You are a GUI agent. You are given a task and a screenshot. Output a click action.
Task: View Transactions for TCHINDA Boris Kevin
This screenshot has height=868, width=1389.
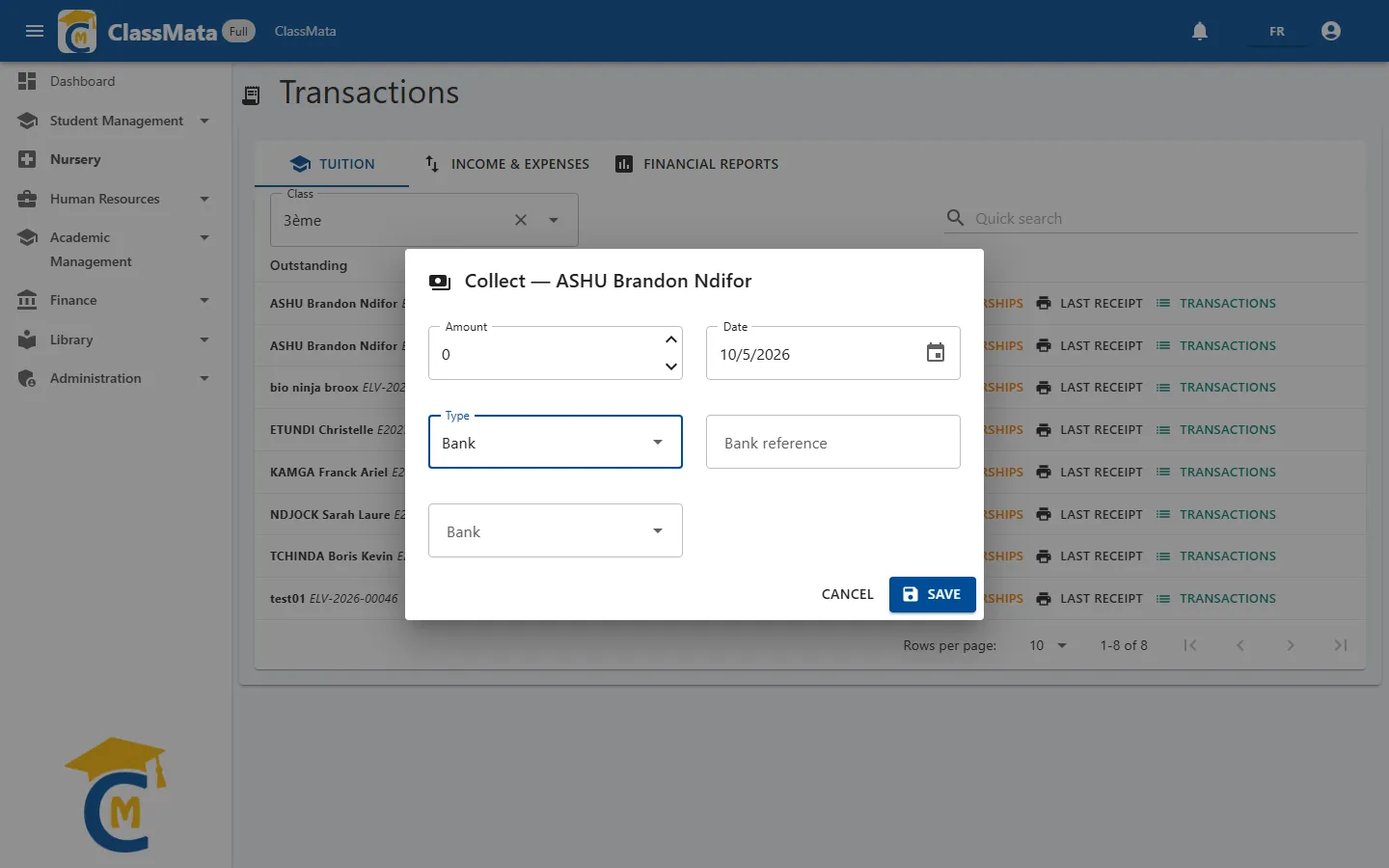pyautogui.click(x=1215, y=556)
